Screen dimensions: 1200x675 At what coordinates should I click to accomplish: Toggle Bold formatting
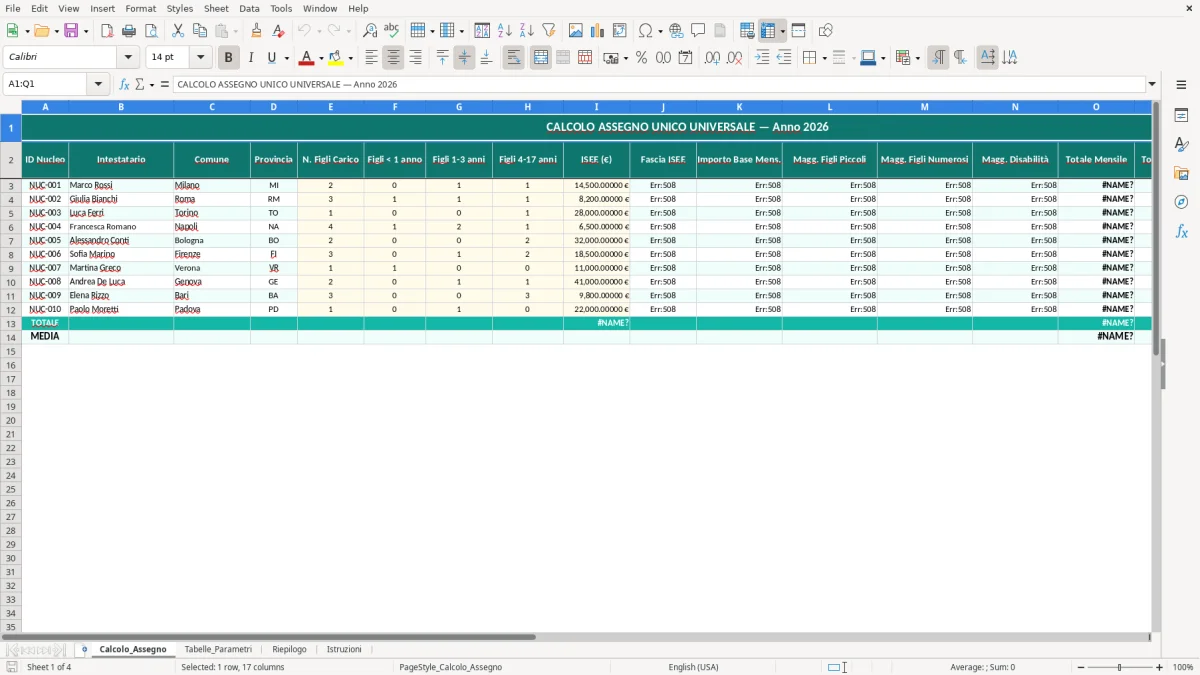(229, 58)
